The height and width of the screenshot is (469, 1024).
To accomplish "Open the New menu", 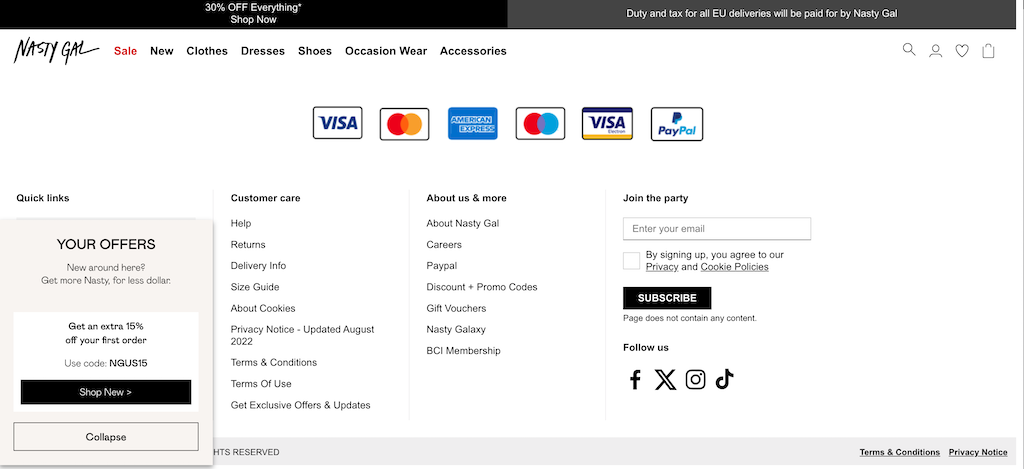I will [x=162, y=51].
